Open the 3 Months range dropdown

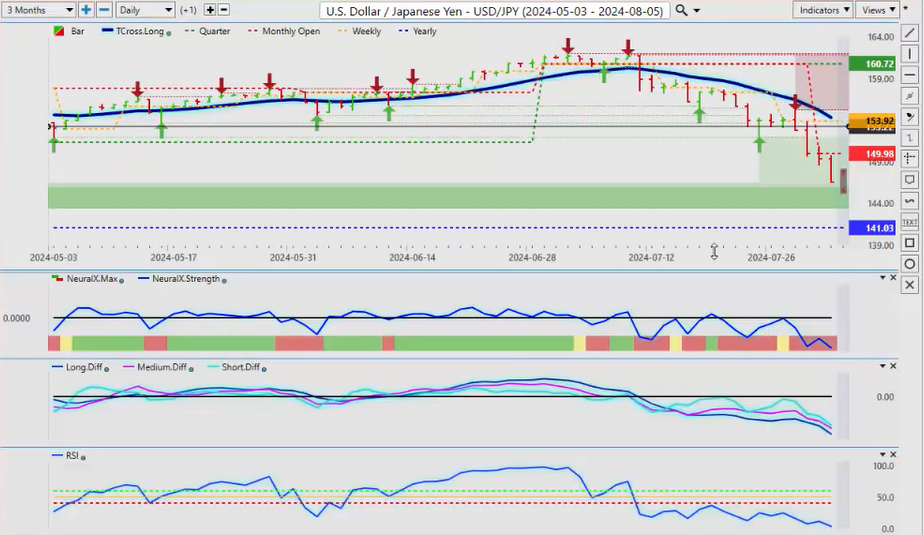[39, 10]
